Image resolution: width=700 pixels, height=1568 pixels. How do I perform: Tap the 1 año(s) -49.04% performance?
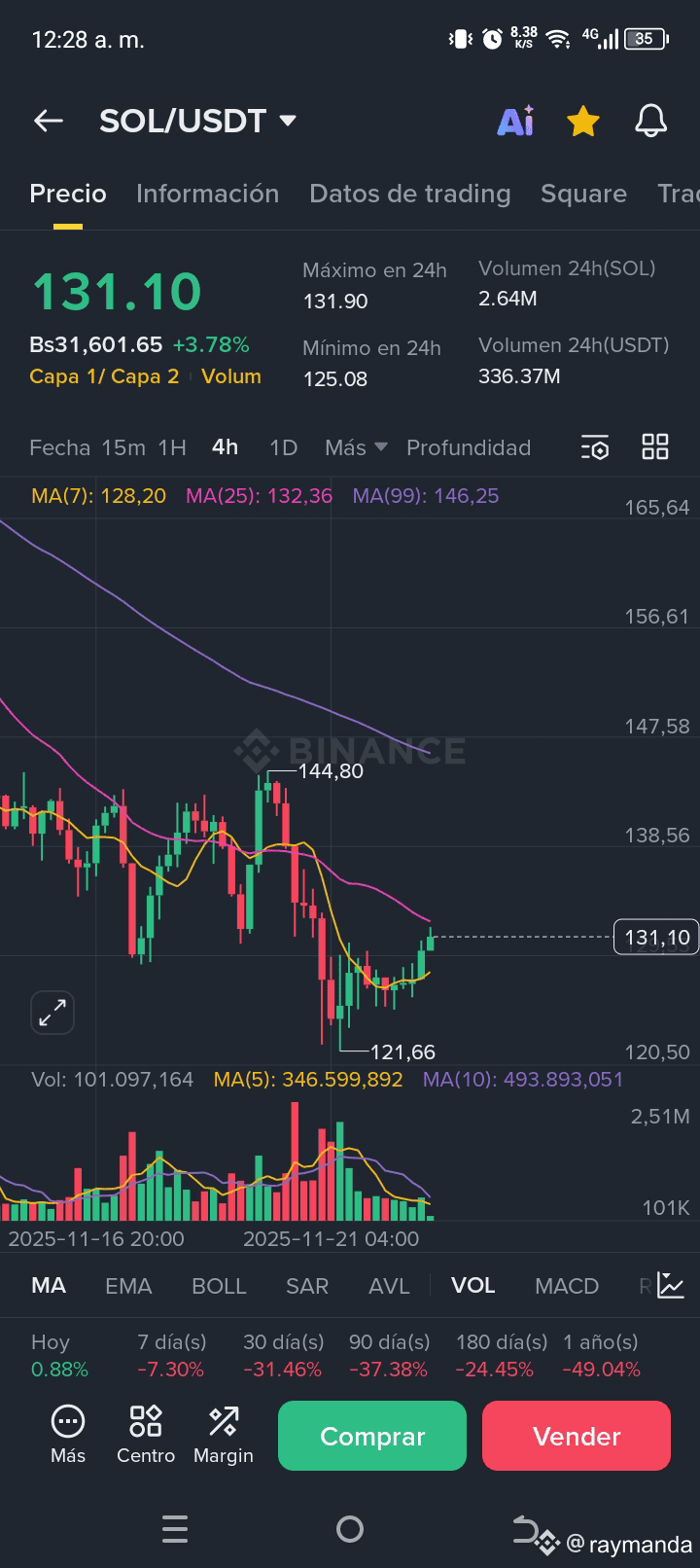601,1356
